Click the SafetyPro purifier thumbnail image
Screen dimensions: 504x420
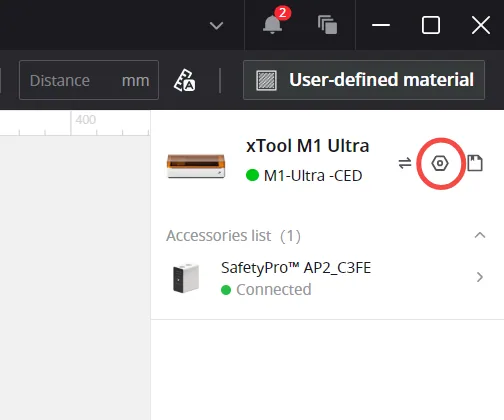[186, 278]
